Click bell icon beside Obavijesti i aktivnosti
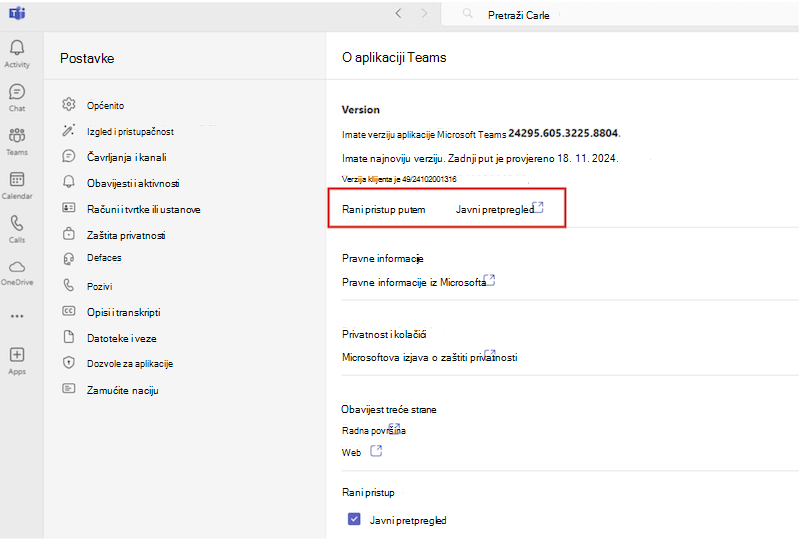Viewport: 800px width, 543px height. (x=69, y=182)
